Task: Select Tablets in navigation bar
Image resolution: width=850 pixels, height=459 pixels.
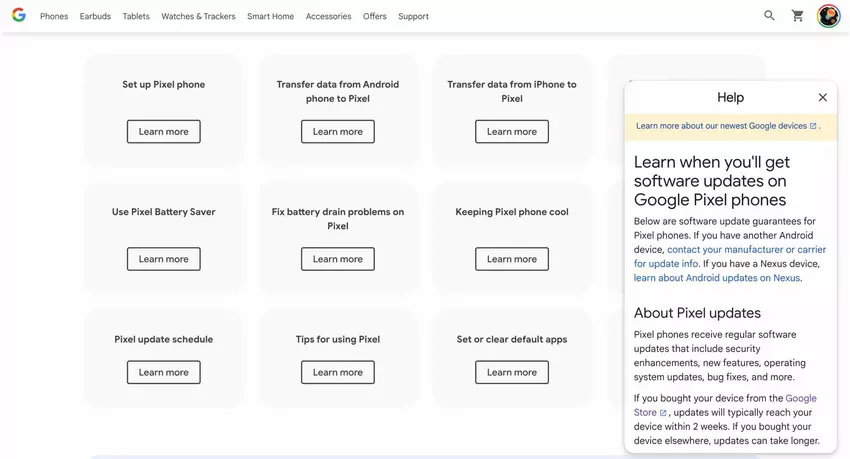Action: tap(136, 17)
